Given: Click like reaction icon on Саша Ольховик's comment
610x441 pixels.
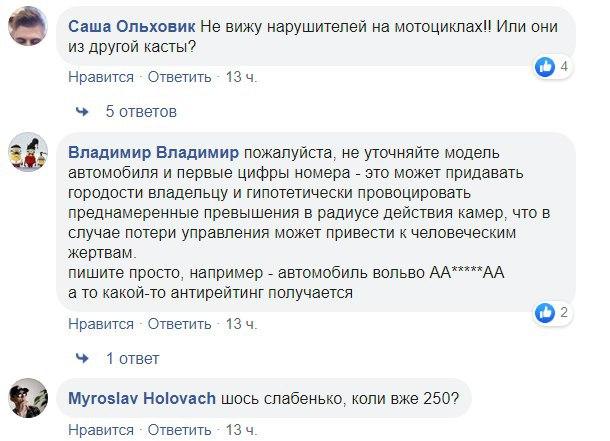Looking at the screenshot, I should (x=545, y=67).
